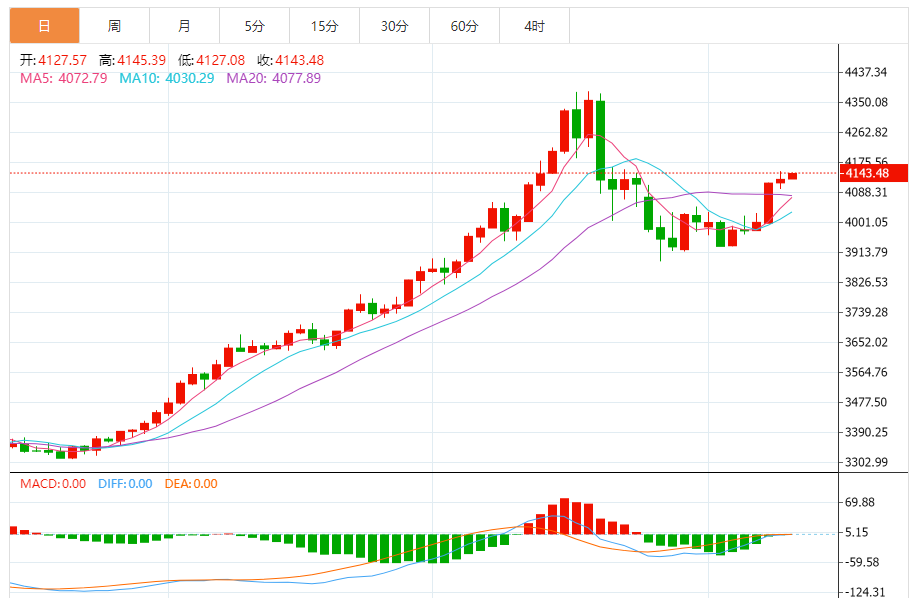
Task: Click the MA20 purple indicator label
Action: click(273, 78)
